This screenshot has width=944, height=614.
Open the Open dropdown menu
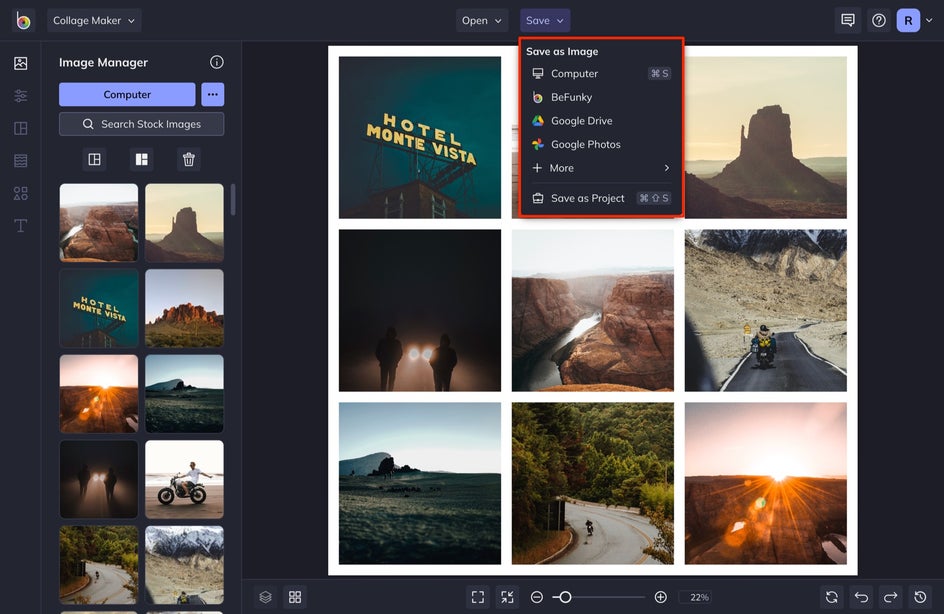pyautogui.click(x=482, y=20)
